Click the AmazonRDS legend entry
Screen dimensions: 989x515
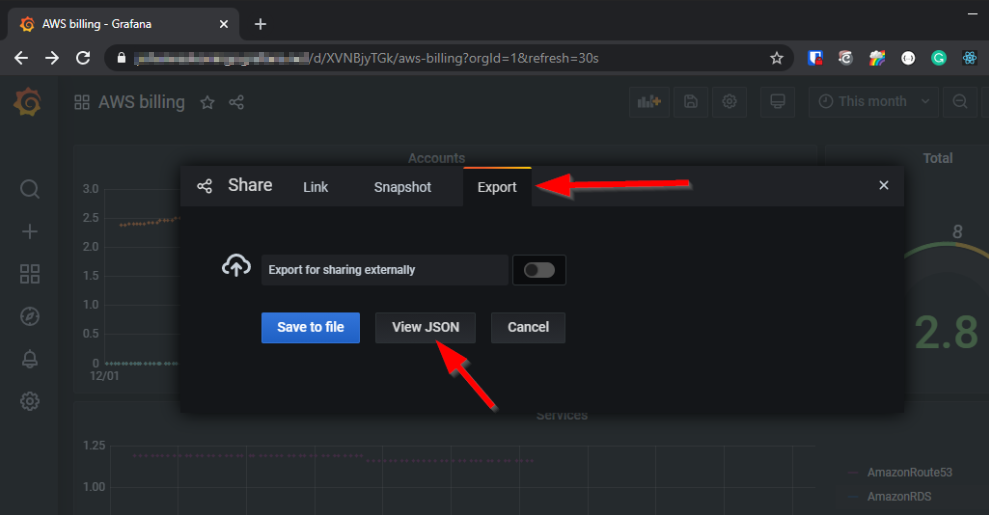[x=899, y=496]
